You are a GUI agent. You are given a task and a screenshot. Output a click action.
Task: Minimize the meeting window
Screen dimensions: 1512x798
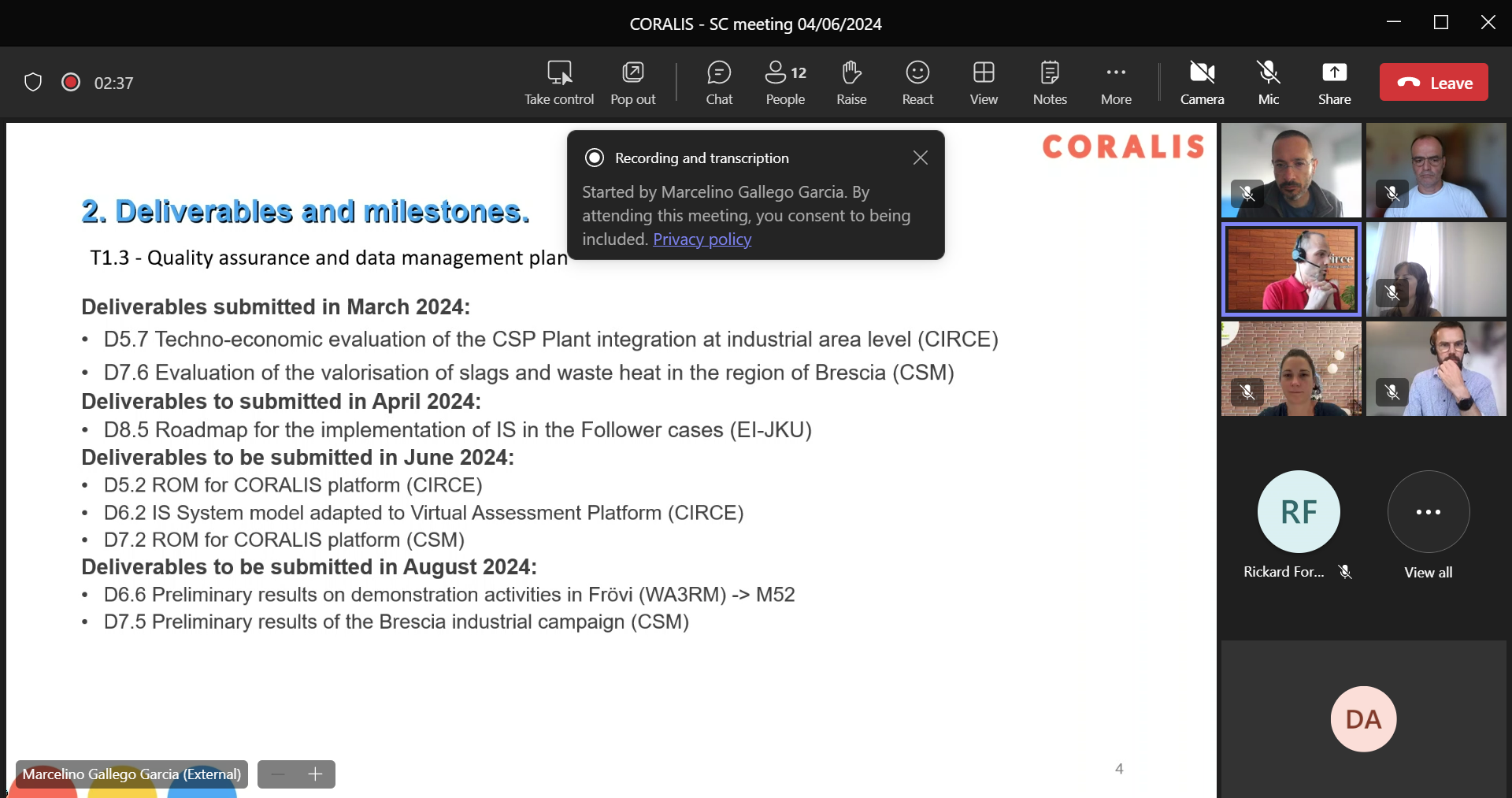click(1394, 23)
